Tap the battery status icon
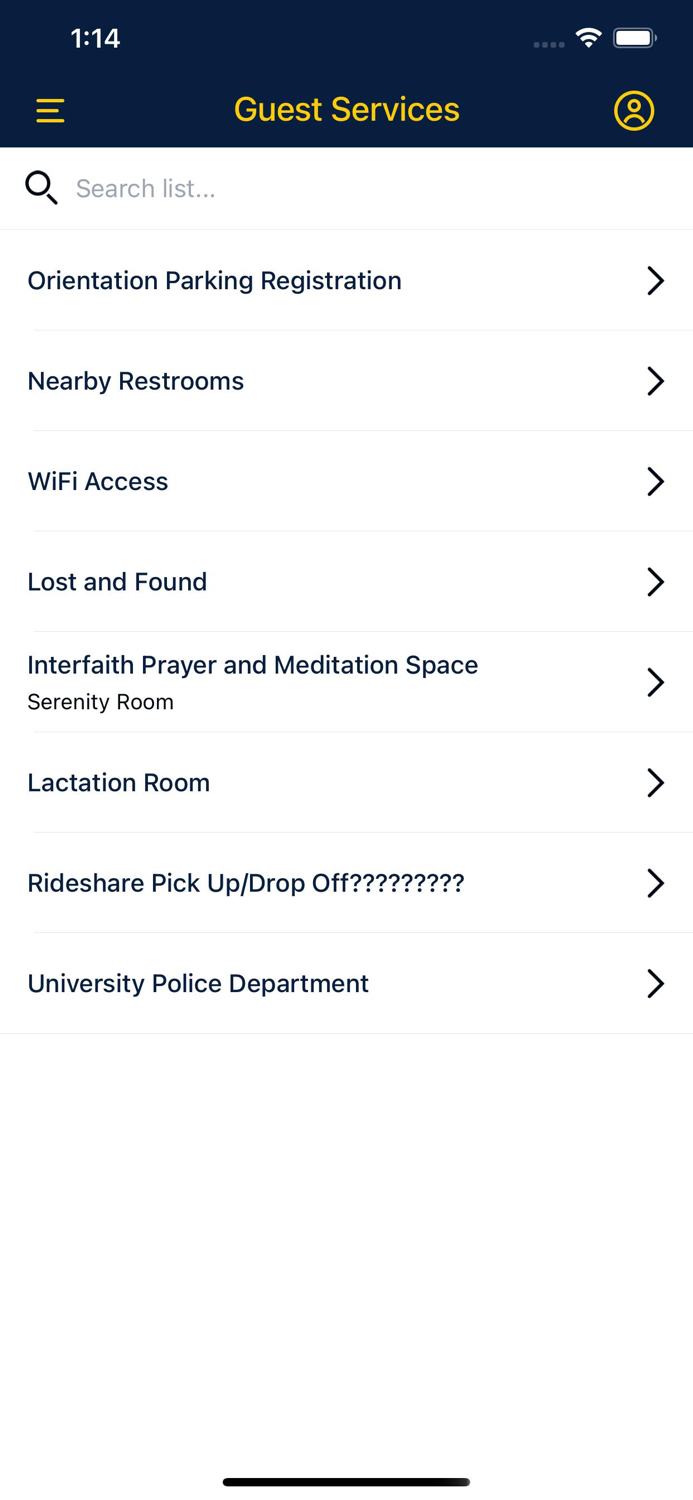The width and height of the screenshot is (693, 1500). (x=634, y=37)
